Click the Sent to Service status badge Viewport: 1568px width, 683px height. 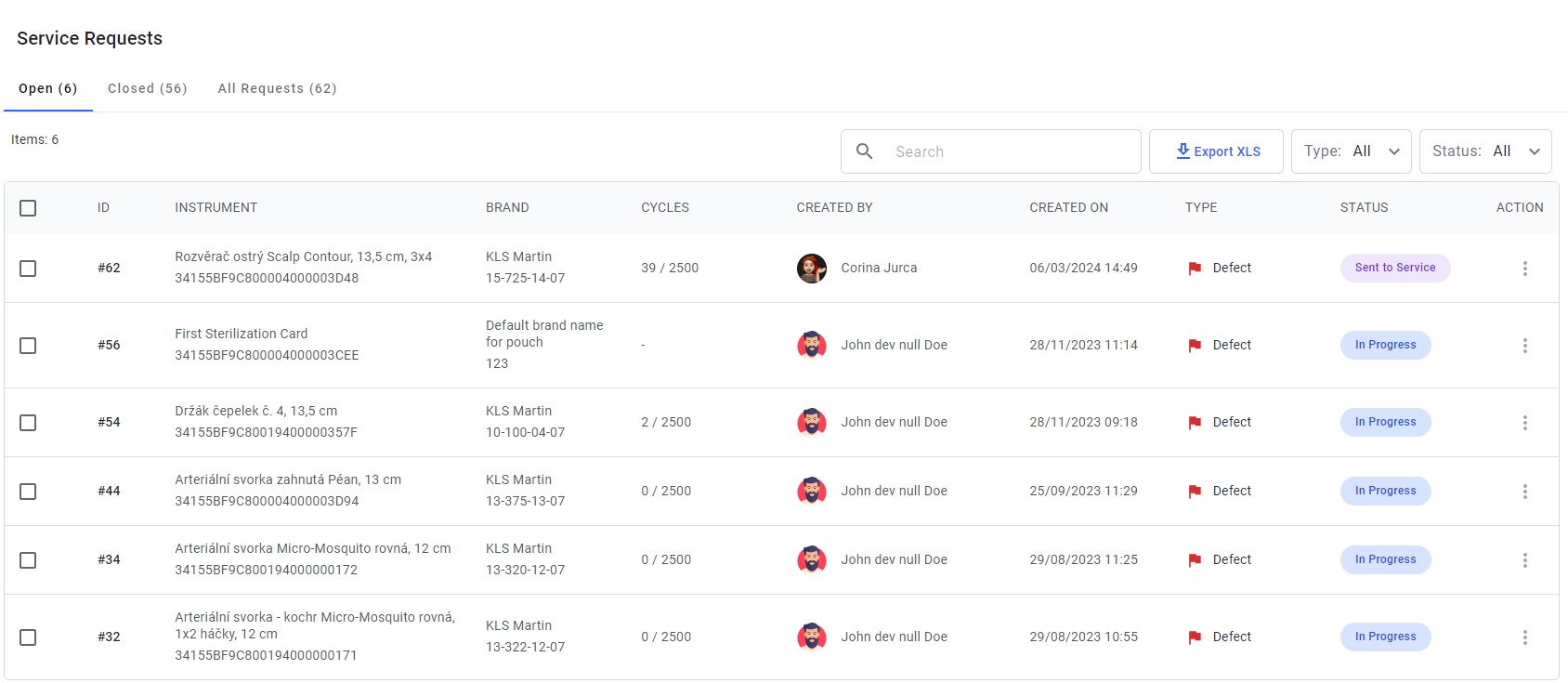coord(1395,268)
